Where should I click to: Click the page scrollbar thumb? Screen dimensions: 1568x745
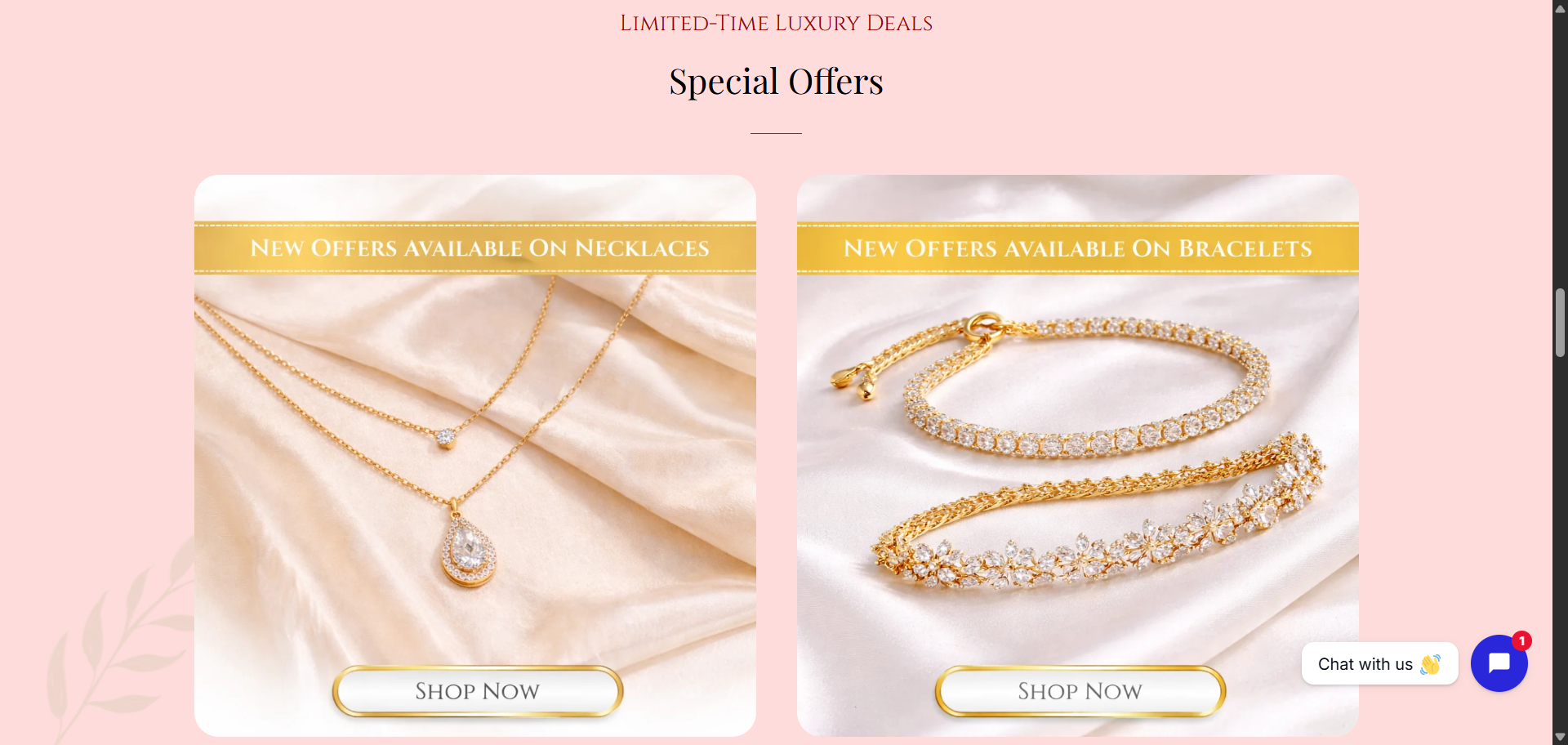[x=1560, y=323]
